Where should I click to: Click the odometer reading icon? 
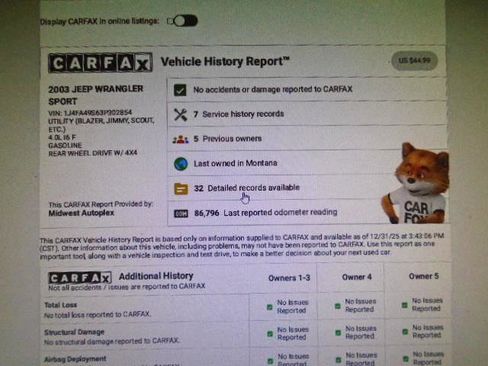coord(181,213)
